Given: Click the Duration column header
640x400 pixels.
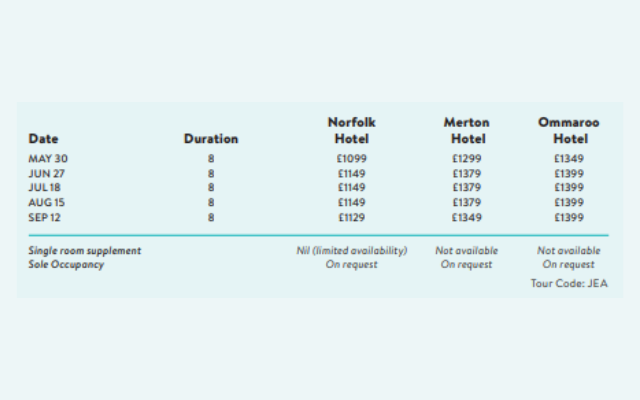Looking at the screenshot, I should pyautogui.click(x=211, y=139).
